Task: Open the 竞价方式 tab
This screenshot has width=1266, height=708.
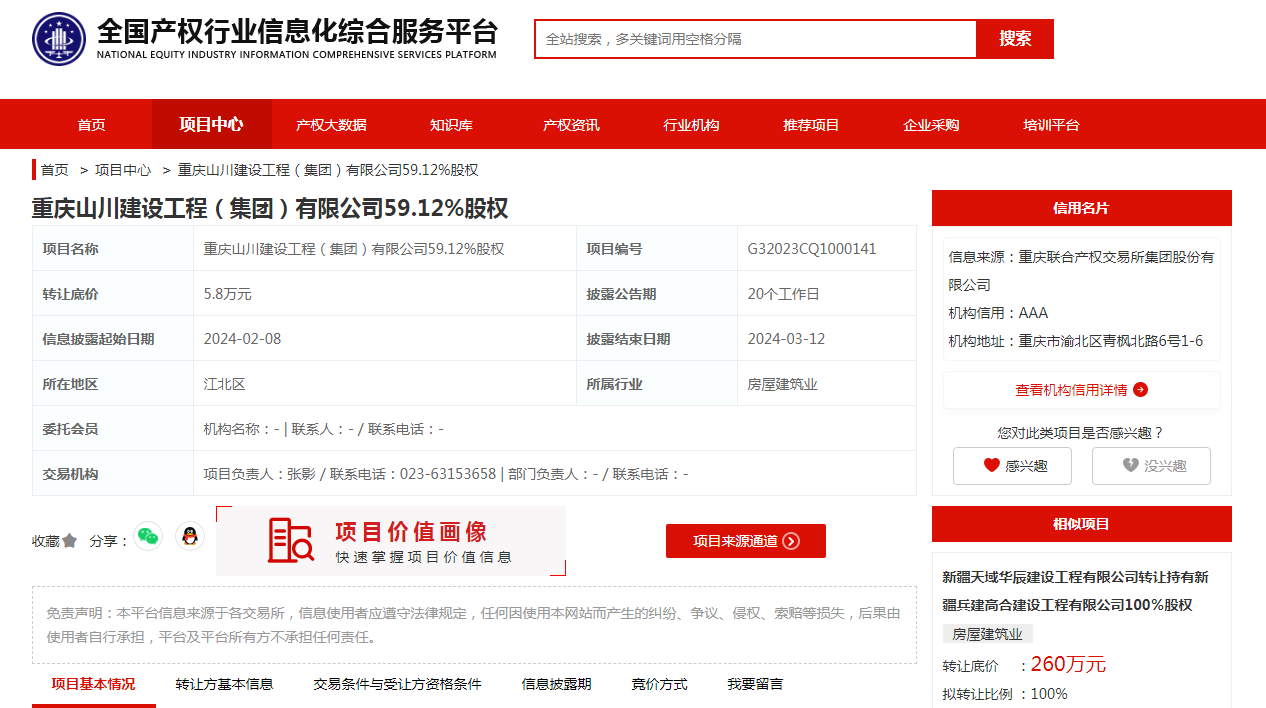Action: pos(659,684)
